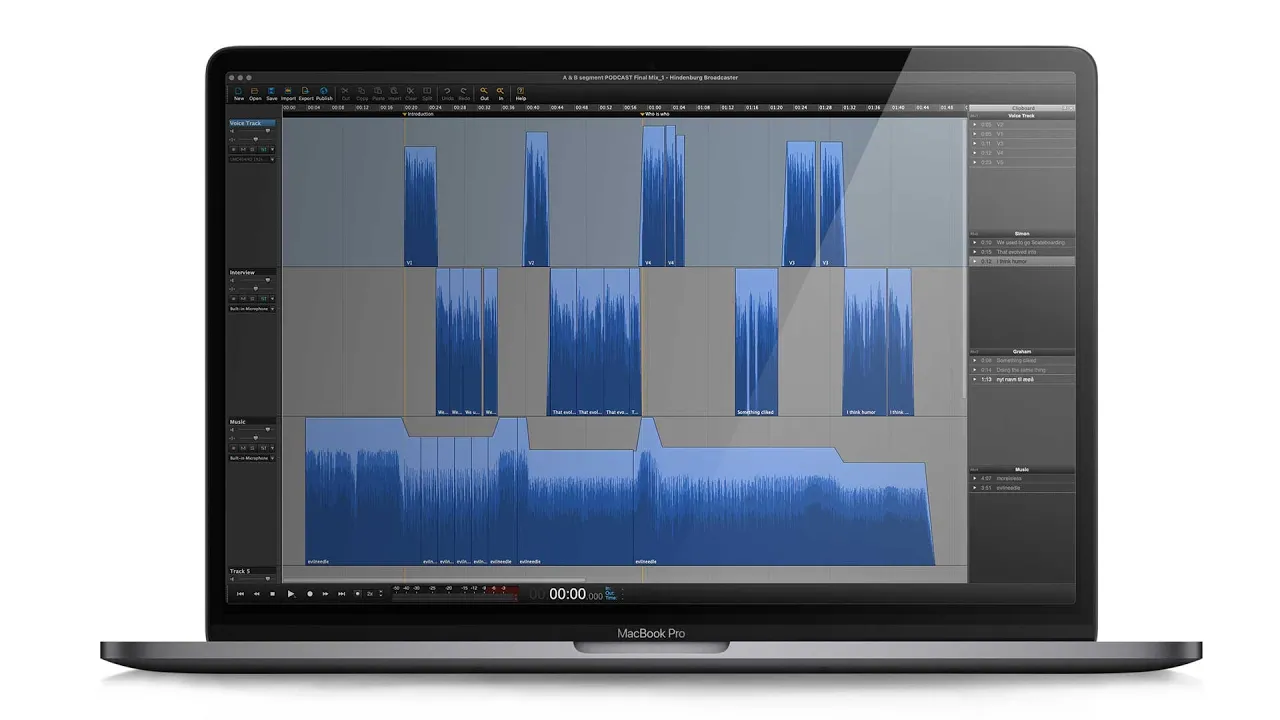Click the rewind transport button
Screen dimensions: 1280x720
point(257,594)
